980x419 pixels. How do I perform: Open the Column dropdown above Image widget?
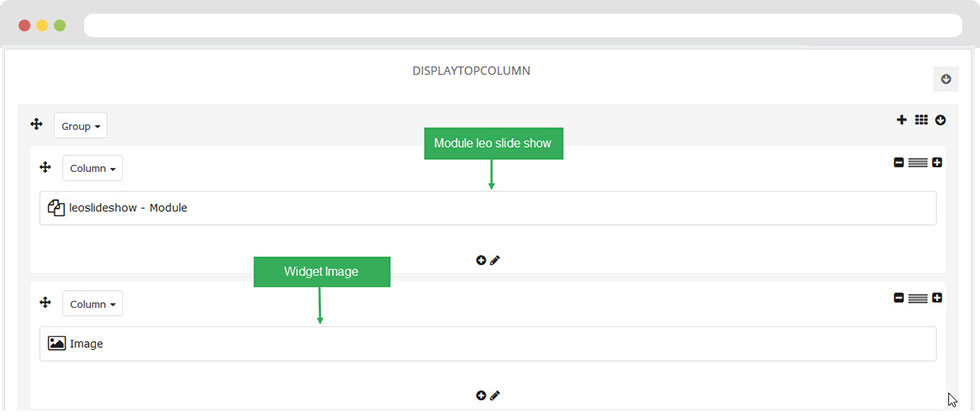tap(93, 304)
